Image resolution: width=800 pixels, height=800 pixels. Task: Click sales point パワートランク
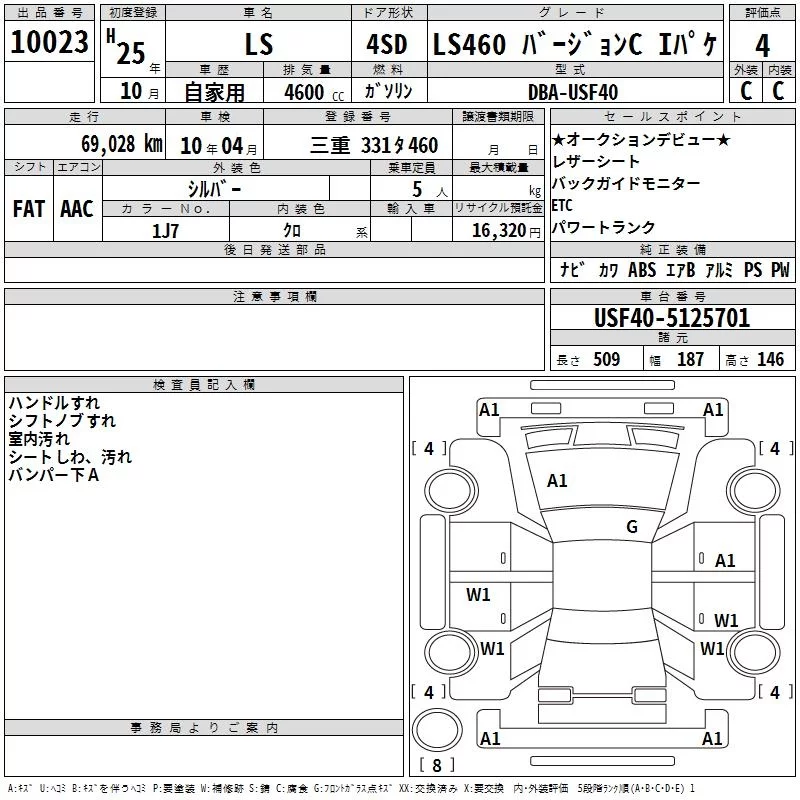[604, 227]
